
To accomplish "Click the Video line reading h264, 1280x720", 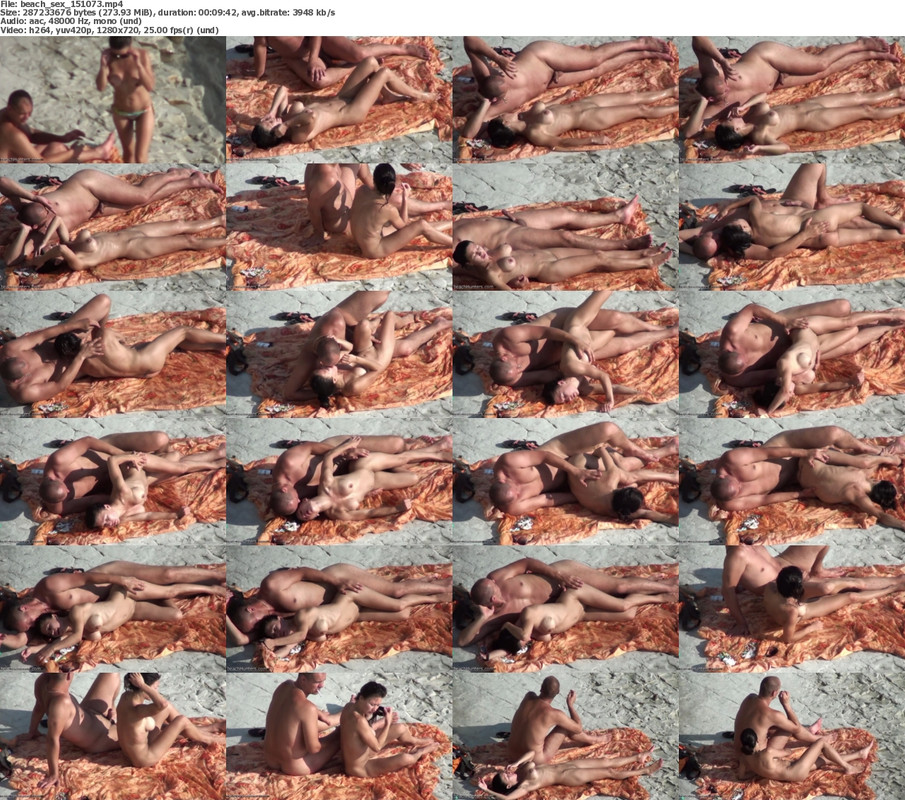I will (x=109, y=30).
